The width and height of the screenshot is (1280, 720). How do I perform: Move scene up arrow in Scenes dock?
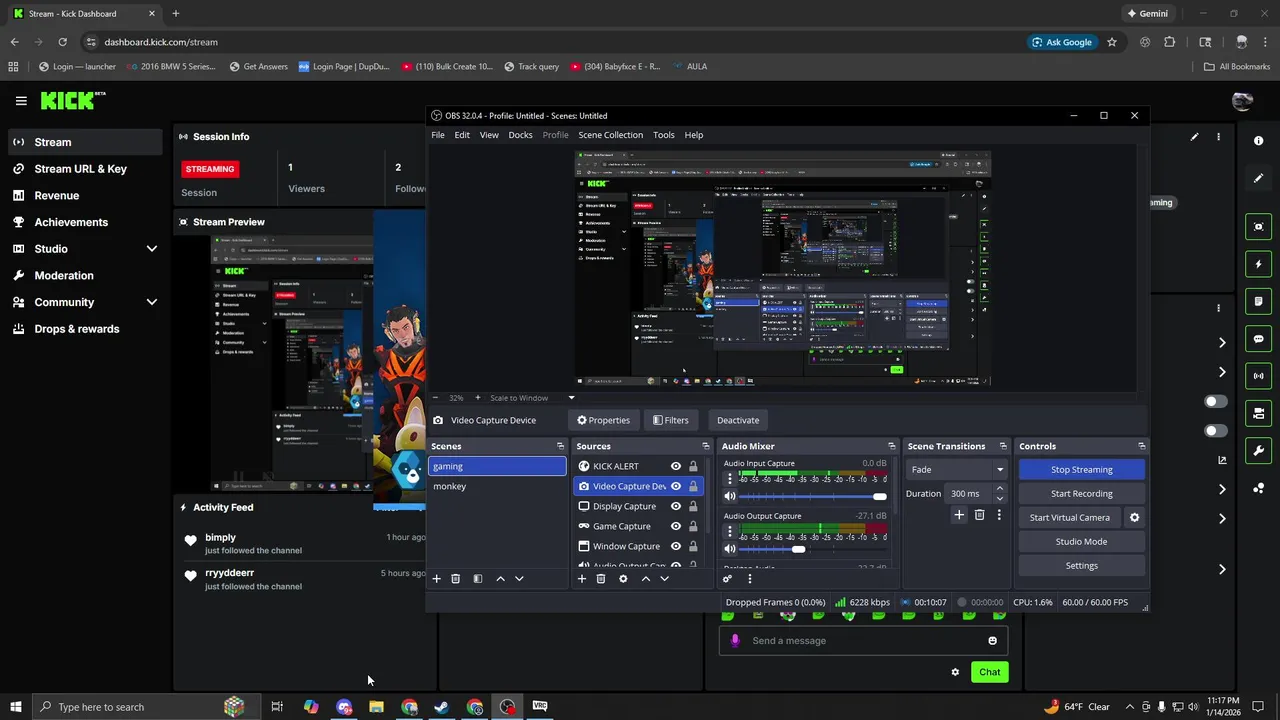pyautogui.click(x=500, y=579)
